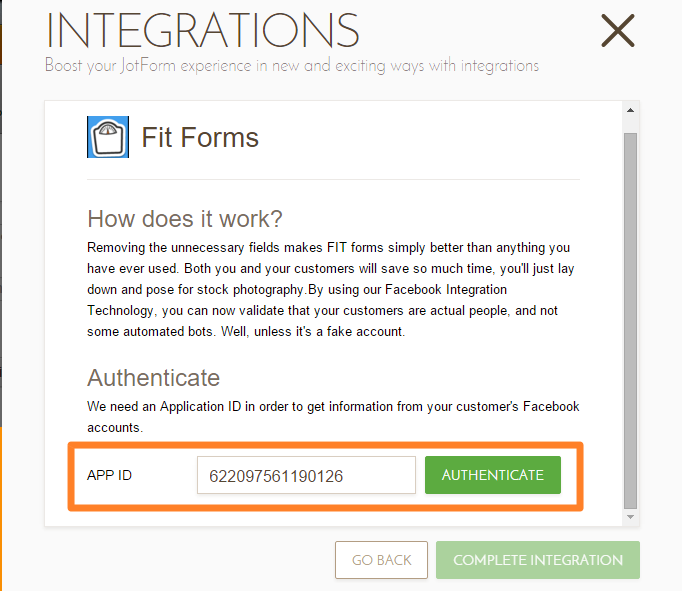The image size is (682, 591).
Task: Click the COMPLETE INTEGRATION button
Action: [537, 560]
